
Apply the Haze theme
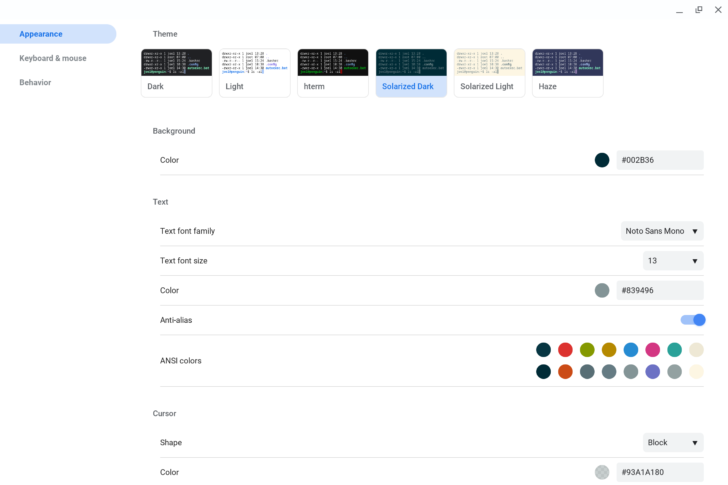[x=567, y=72]
